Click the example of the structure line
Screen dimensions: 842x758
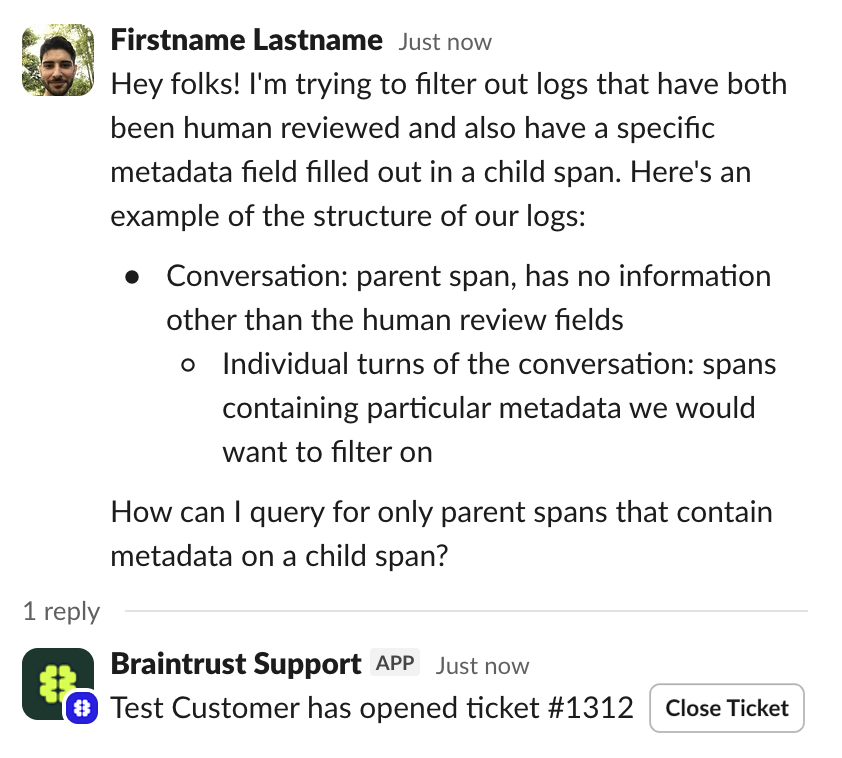pyautogui.click(x=348, y=216)
